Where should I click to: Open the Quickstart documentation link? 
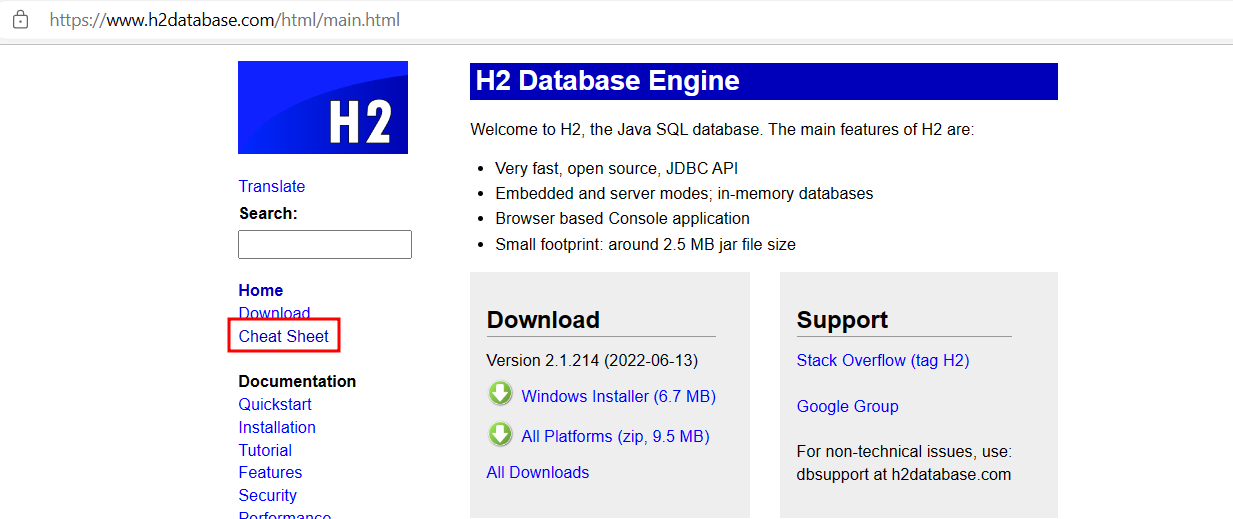[275, 404]
